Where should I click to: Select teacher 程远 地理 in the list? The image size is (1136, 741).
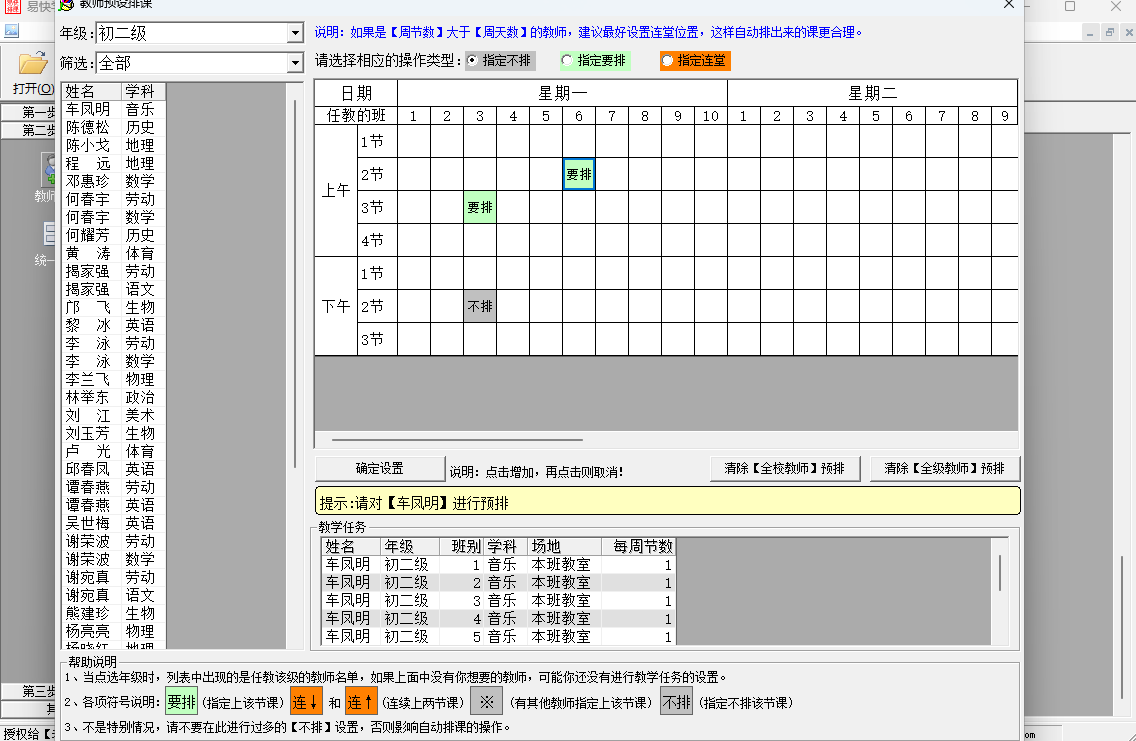click(114, 164)
